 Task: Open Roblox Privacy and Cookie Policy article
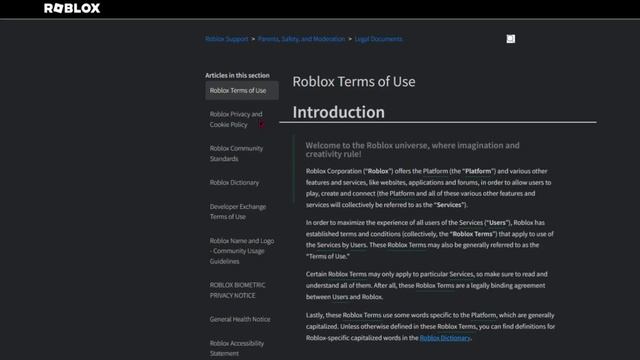point(236,119)
